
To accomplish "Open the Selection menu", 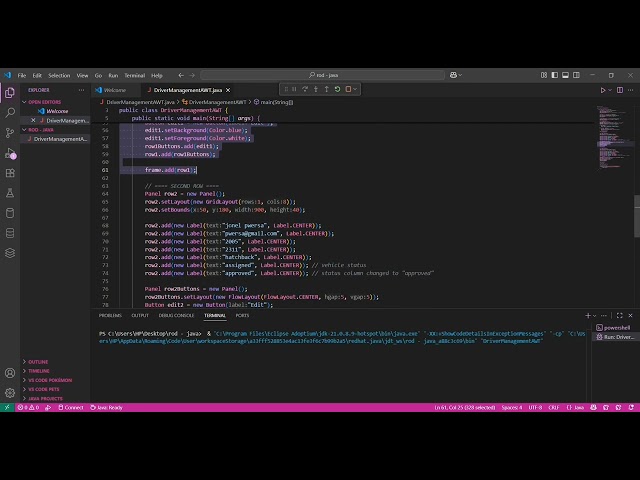I will [59, 76].
